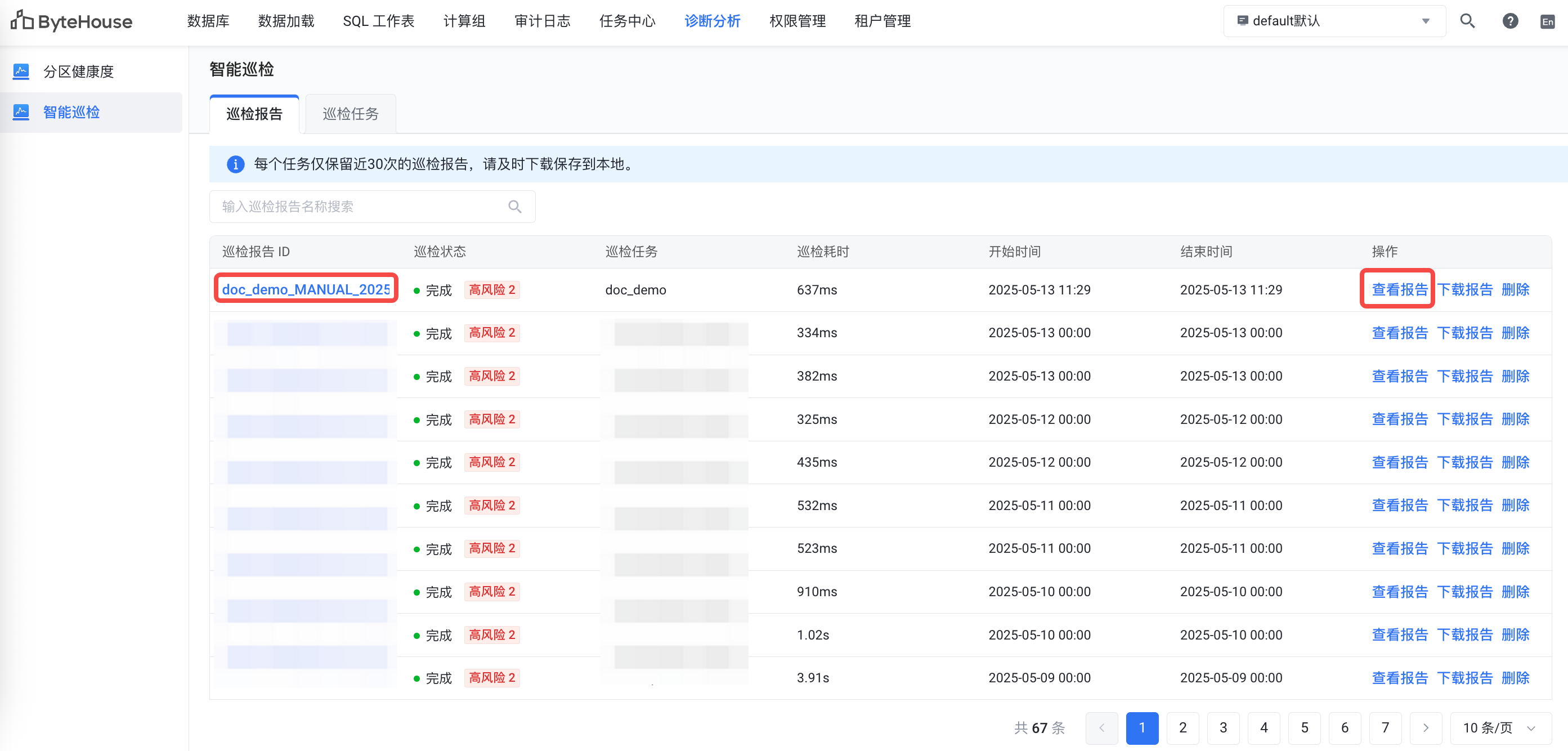This screenshot has height=751, width=1568.
Task: Click the 巡检报告 ID column header
Action: coord(256,252)
